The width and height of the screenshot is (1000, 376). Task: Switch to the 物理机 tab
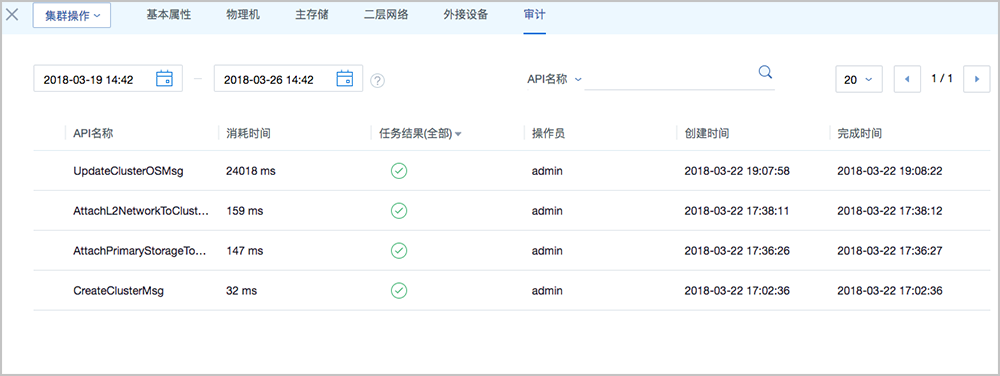pyautogui.click(x=243, y=15)
